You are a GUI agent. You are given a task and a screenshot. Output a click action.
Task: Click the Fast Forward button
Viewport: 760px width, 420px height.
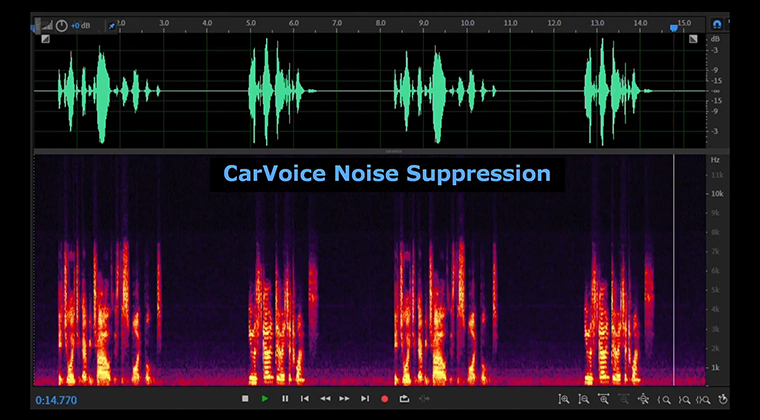point(345,399)
